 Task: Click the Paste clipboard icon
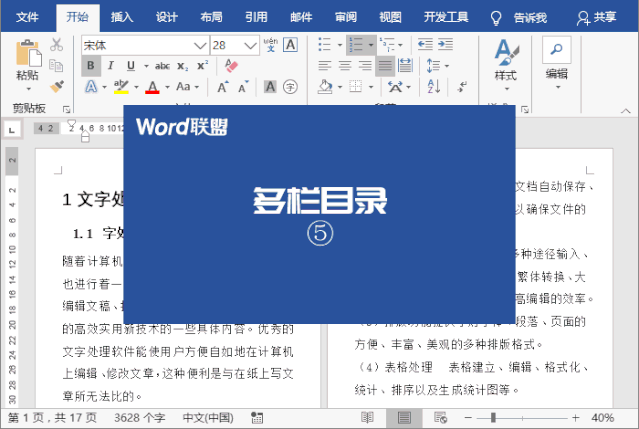tap(28, 53)
